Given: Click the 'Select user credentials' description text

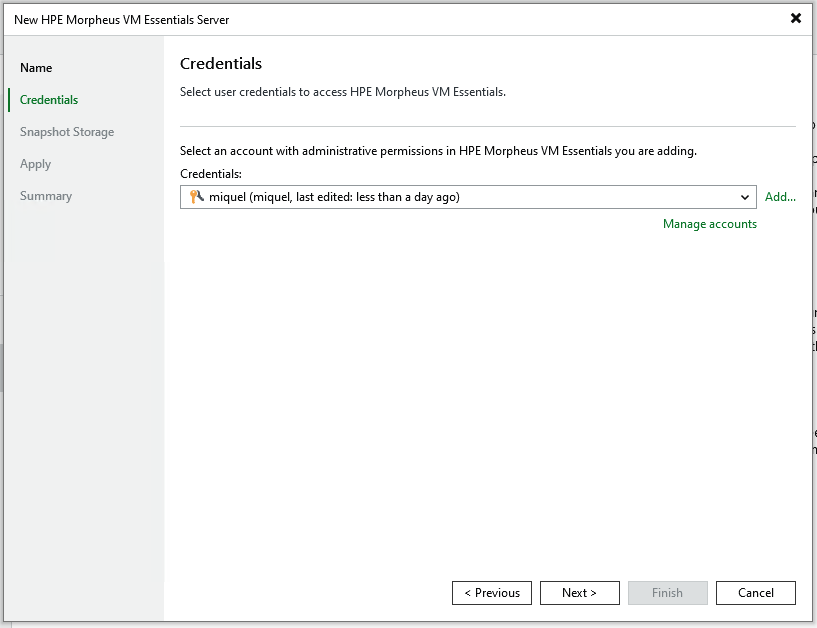Looking at the screenshot, I should coord(343,92).
